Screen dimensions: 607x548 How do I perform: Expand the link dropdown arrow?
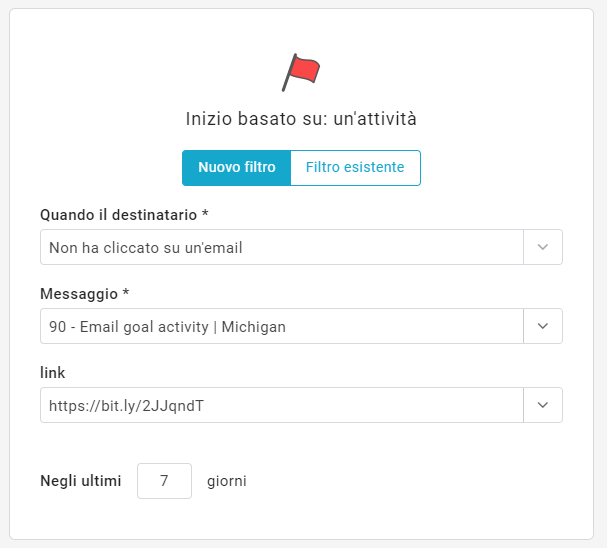point(543,405)
